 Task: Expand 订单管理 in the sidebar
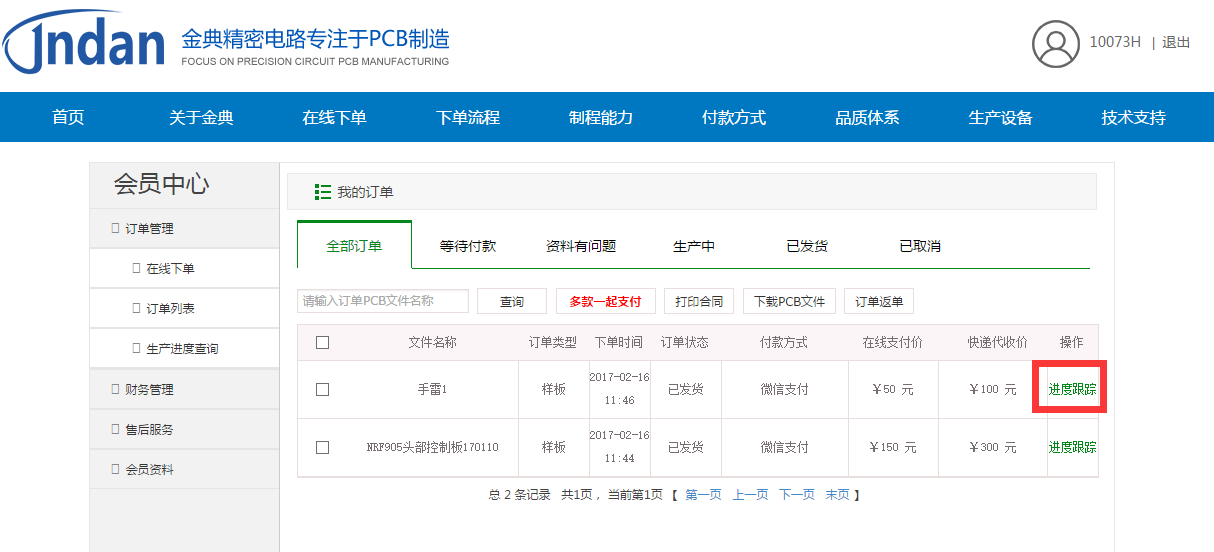click(x=148, y=229)
